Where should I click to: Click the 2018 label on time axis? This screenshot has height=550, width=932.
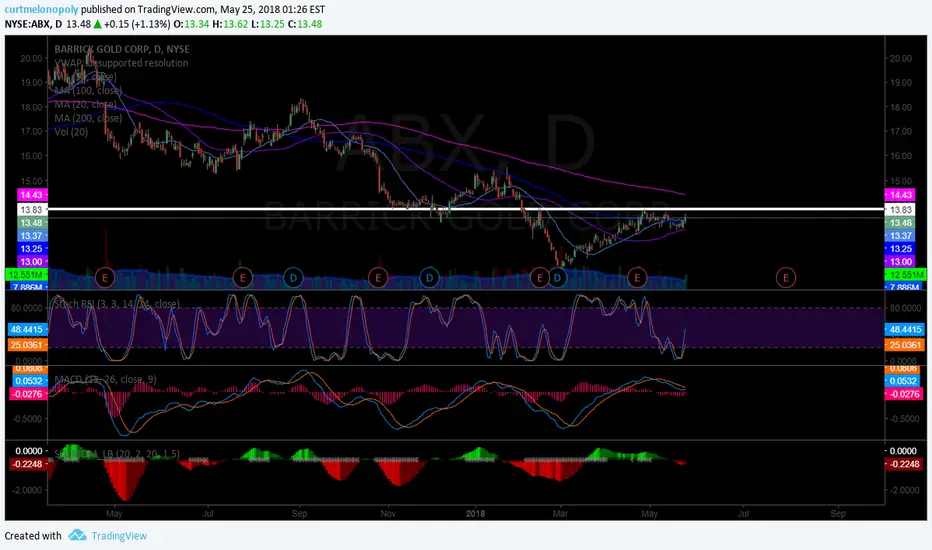pyautogui.click(x=476, y=513)
